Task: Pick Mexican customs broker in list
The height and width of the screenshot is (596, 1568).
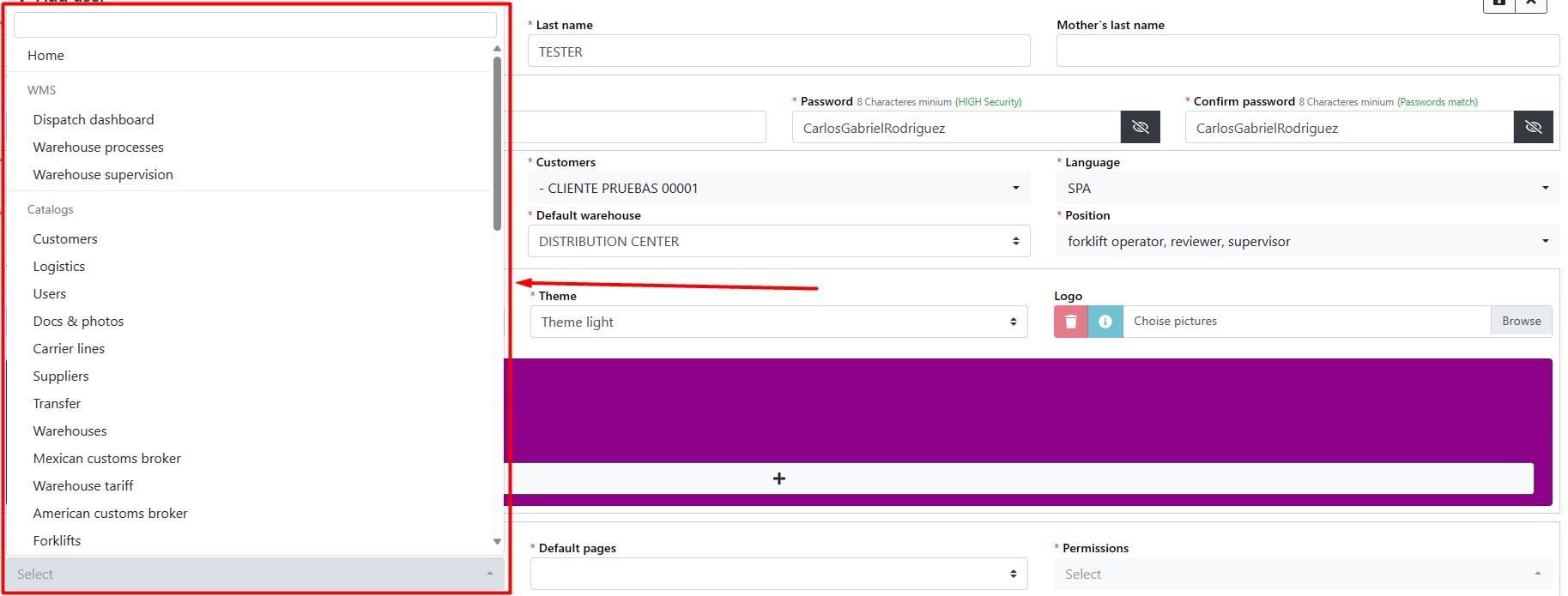Action: (x=107, y=459)
